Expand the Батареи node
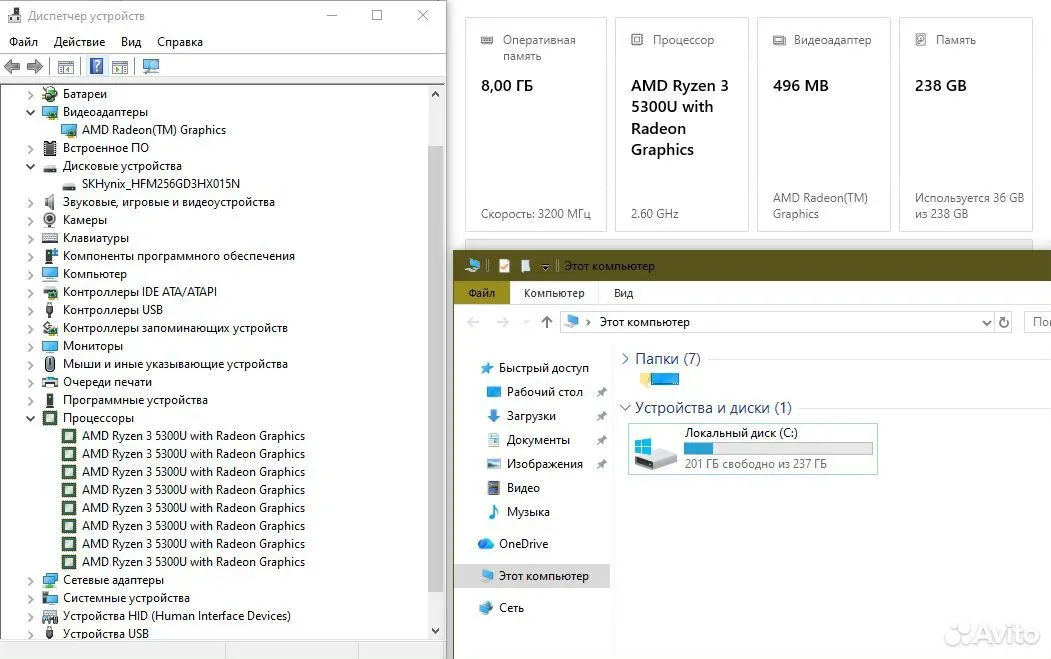This screenshot has width=1051, height=659. pos(30,95)
